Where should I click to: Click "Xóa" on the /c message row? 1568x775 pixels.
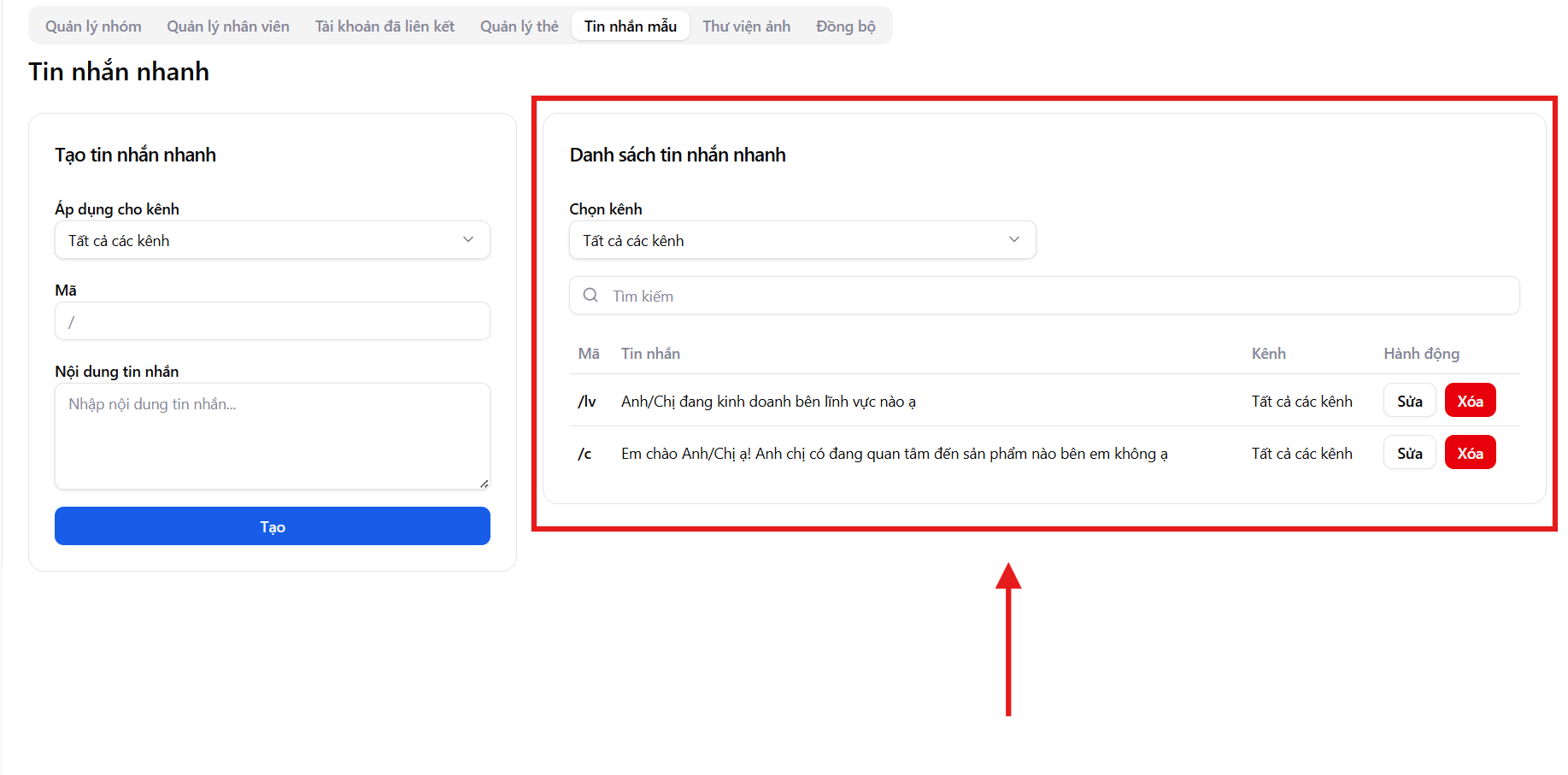[x=1470, y=453]
